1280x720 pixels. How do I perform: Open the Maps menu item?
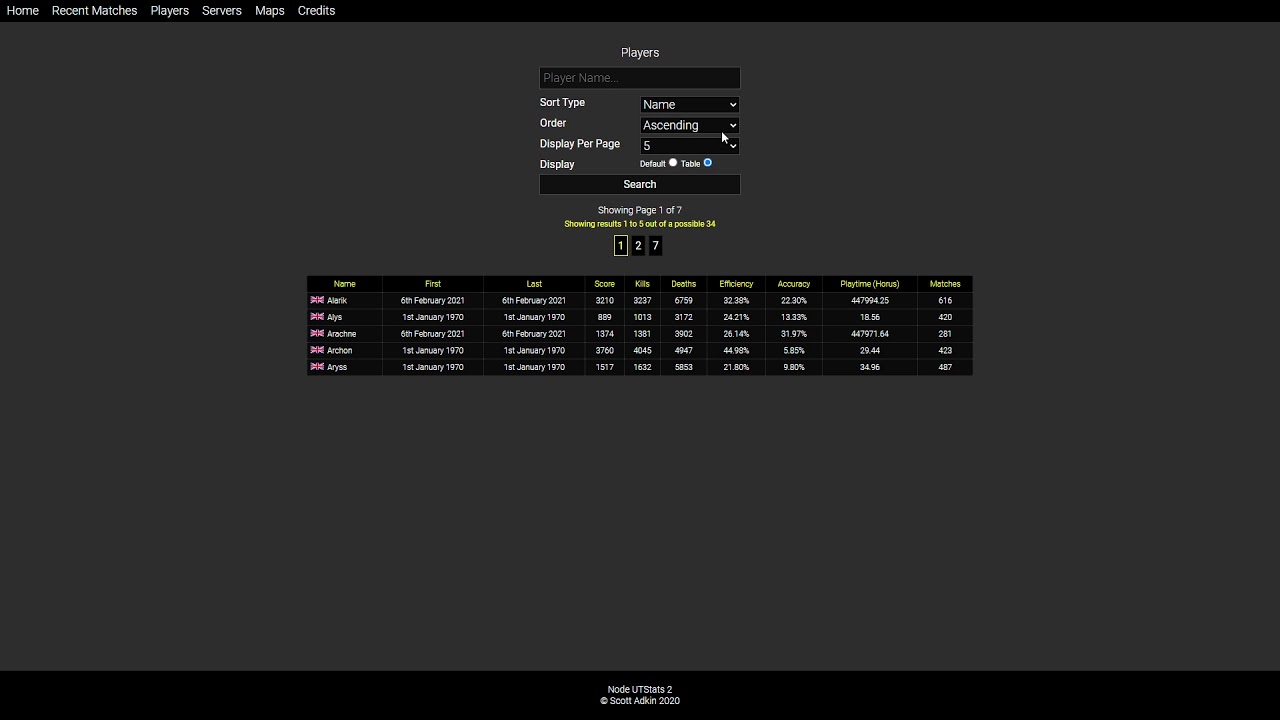[270, 11]
